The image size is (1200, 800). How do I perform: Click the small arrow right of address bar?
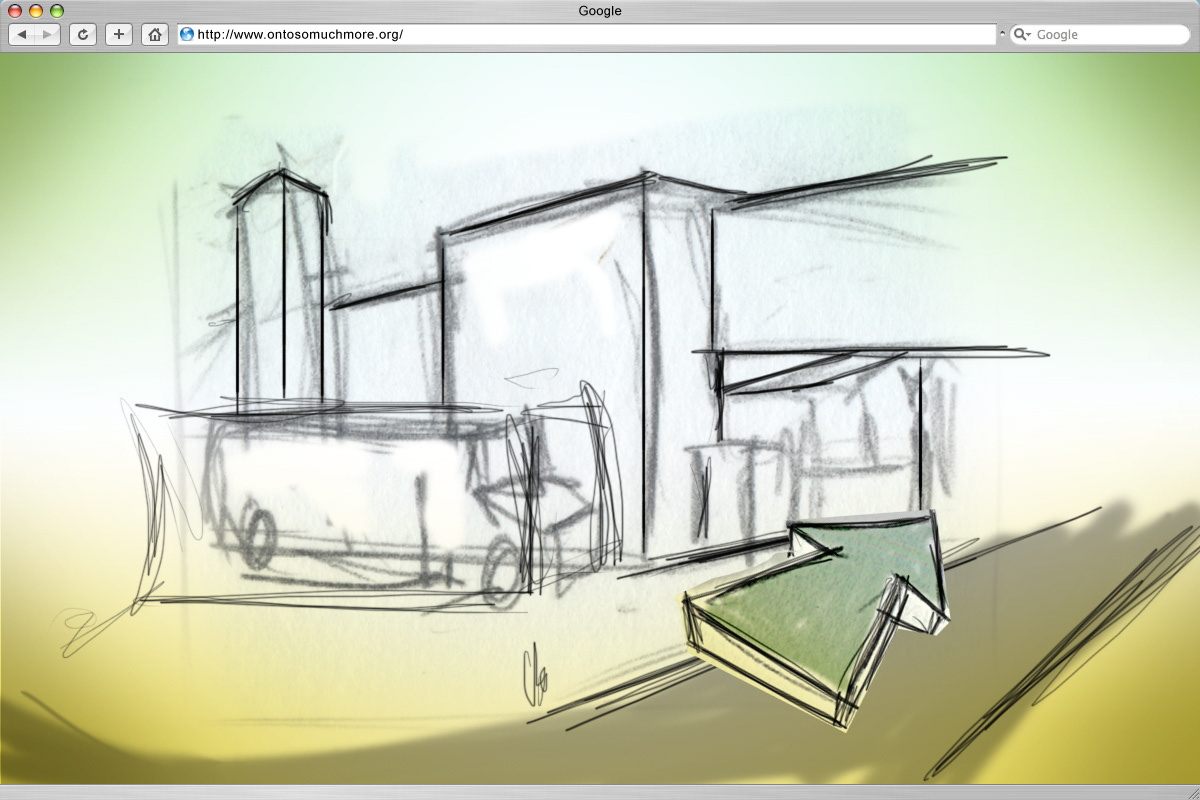(1003, 35)
